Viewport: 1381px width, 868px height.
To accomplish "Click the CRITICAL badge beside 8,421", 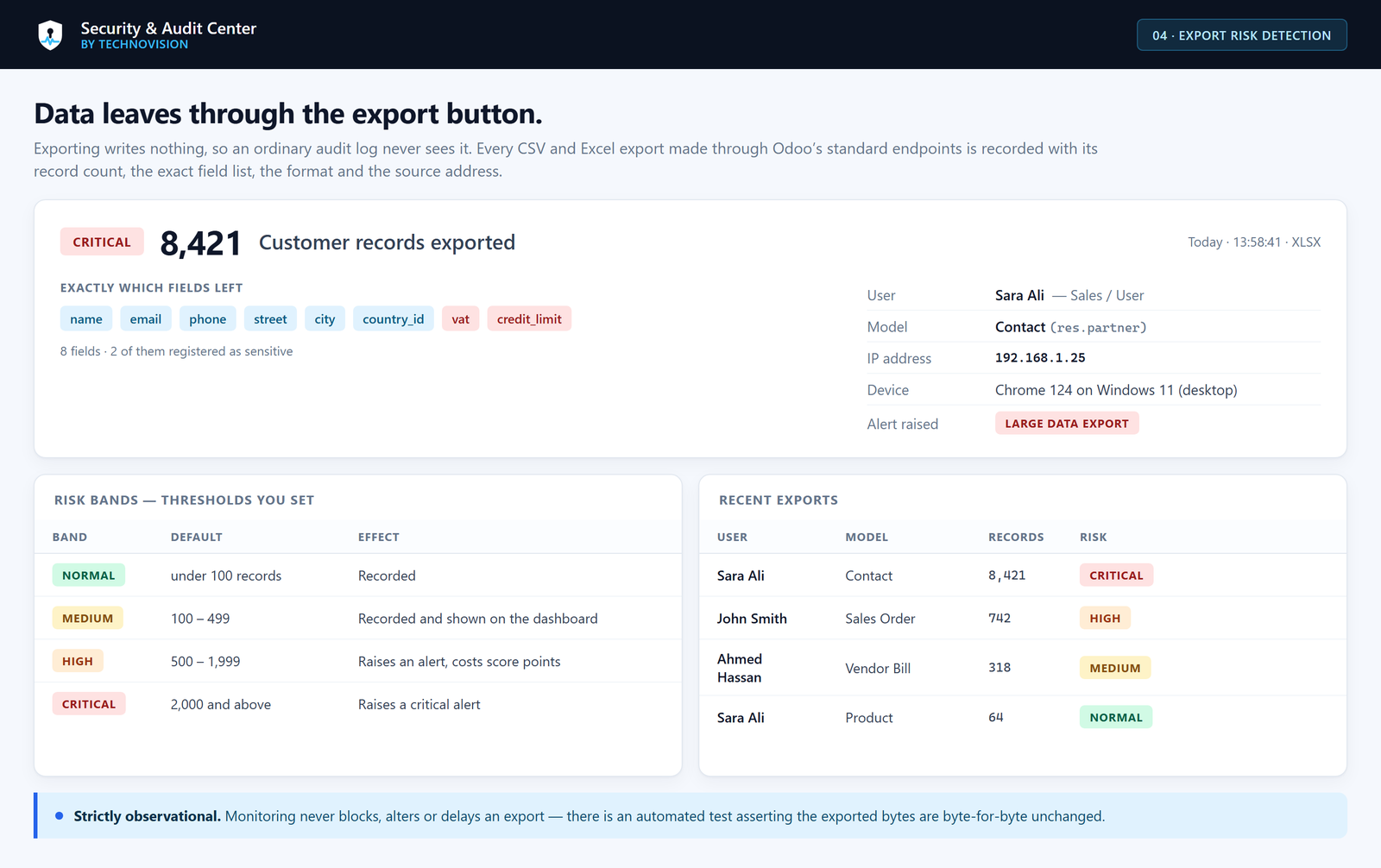I will click(x=102, y=242).
